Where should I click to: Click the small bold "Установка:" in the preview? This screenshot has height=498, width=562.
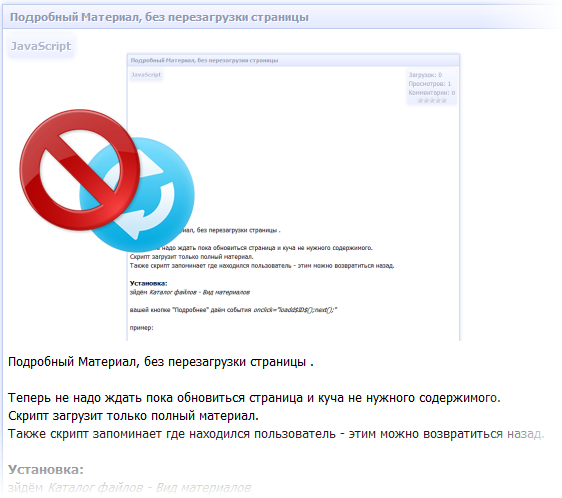tap(148, 283)
